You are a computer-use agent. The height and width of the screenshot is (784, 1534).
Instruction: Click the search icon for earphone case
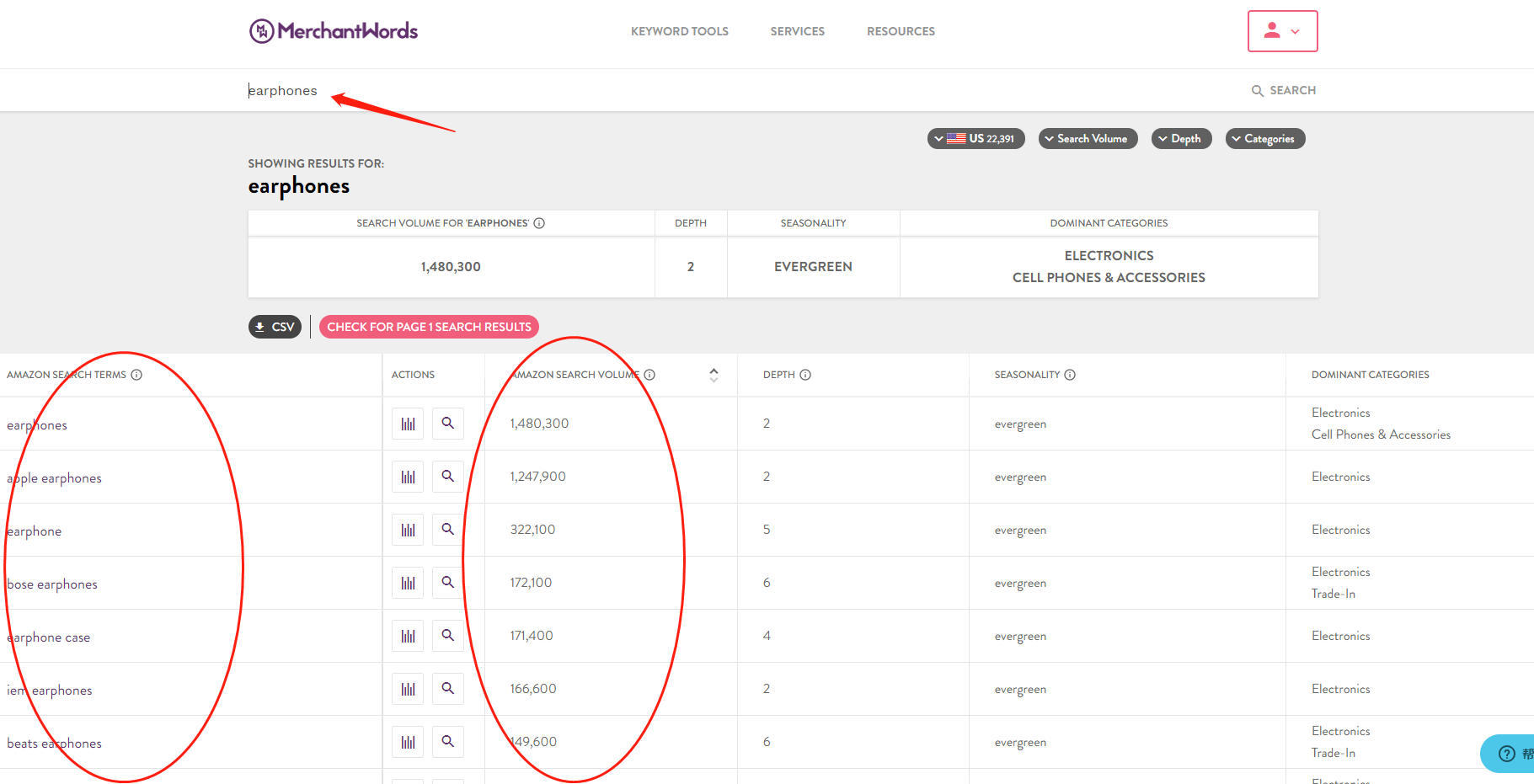[x=448, y=636]
